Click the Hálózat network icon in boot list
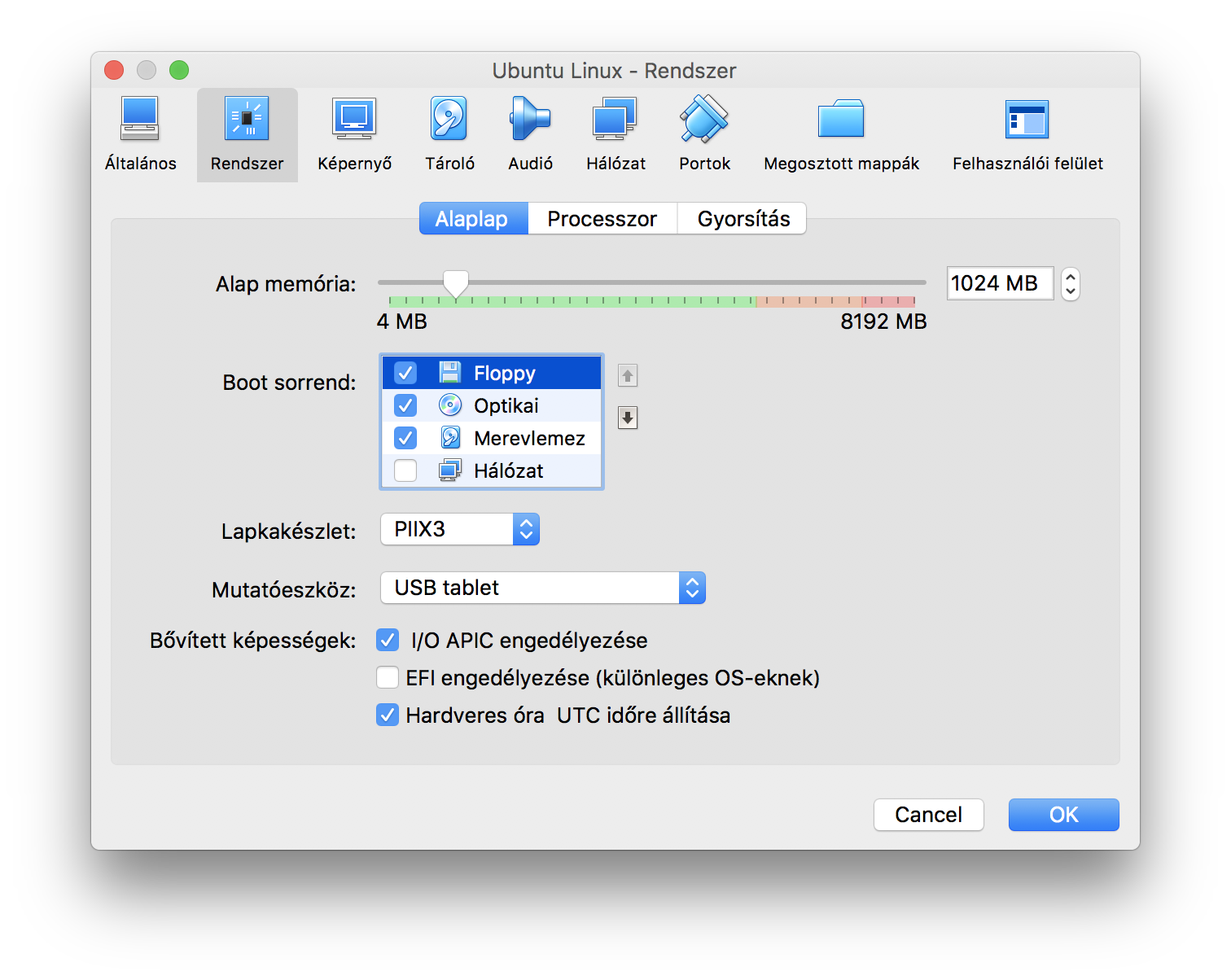The height and width of the screenshot is (980, 1231). 450,470
